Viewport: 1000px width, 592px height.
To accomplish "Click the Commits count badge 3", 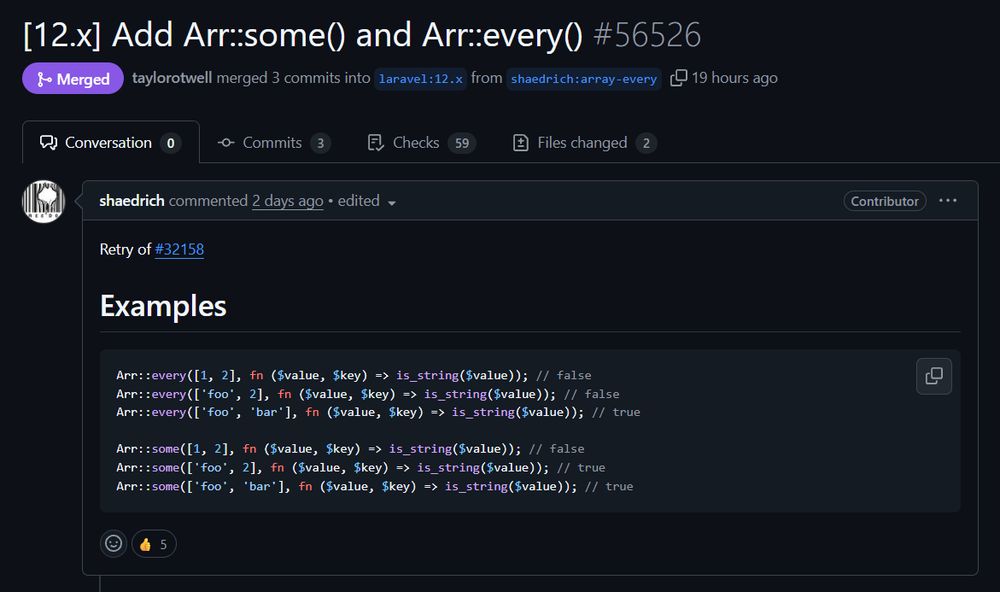I will 321,144.
